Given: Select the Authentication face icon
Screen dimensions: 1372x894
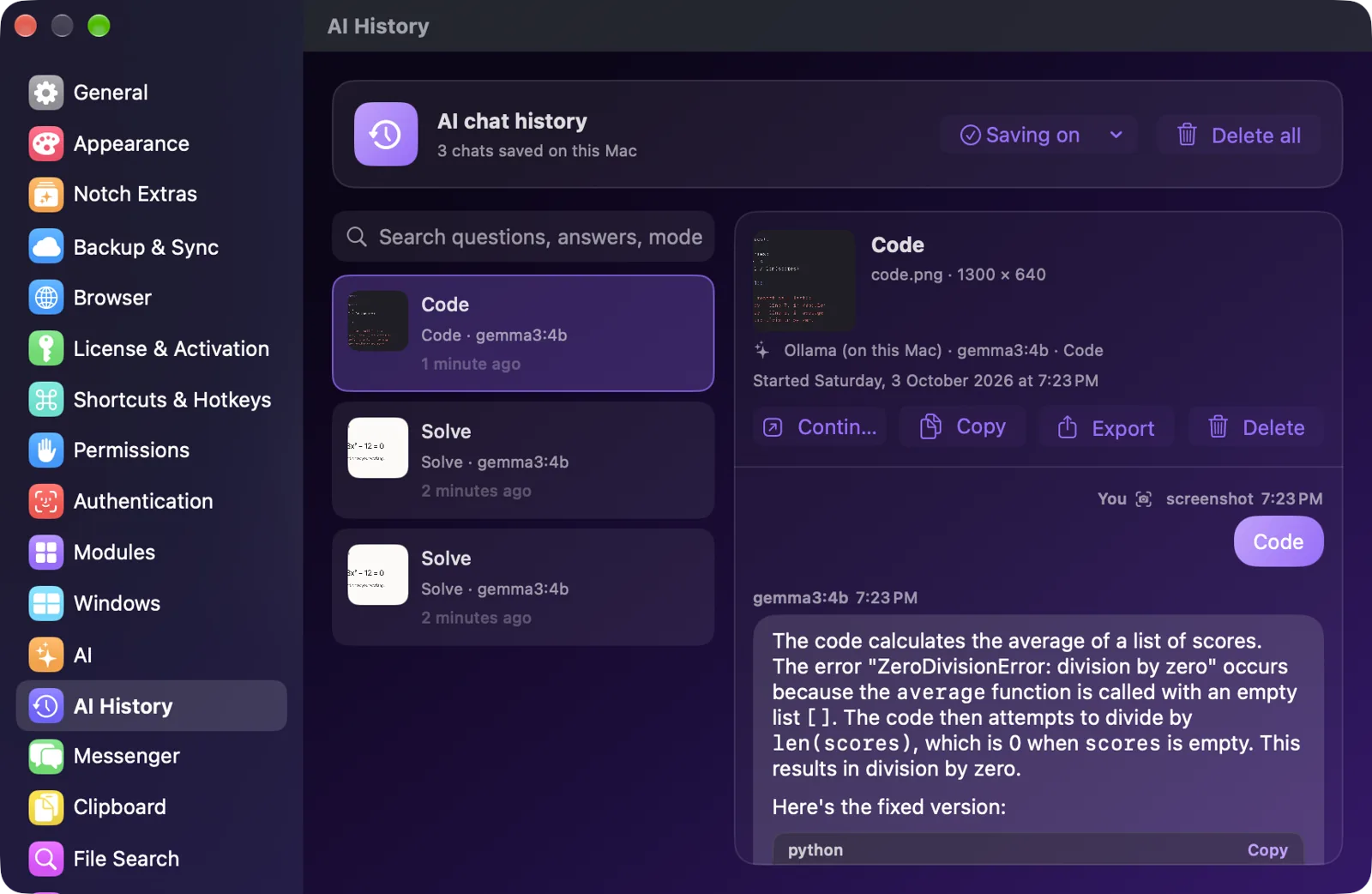Looking at the screenshot, I should [45, 501].
